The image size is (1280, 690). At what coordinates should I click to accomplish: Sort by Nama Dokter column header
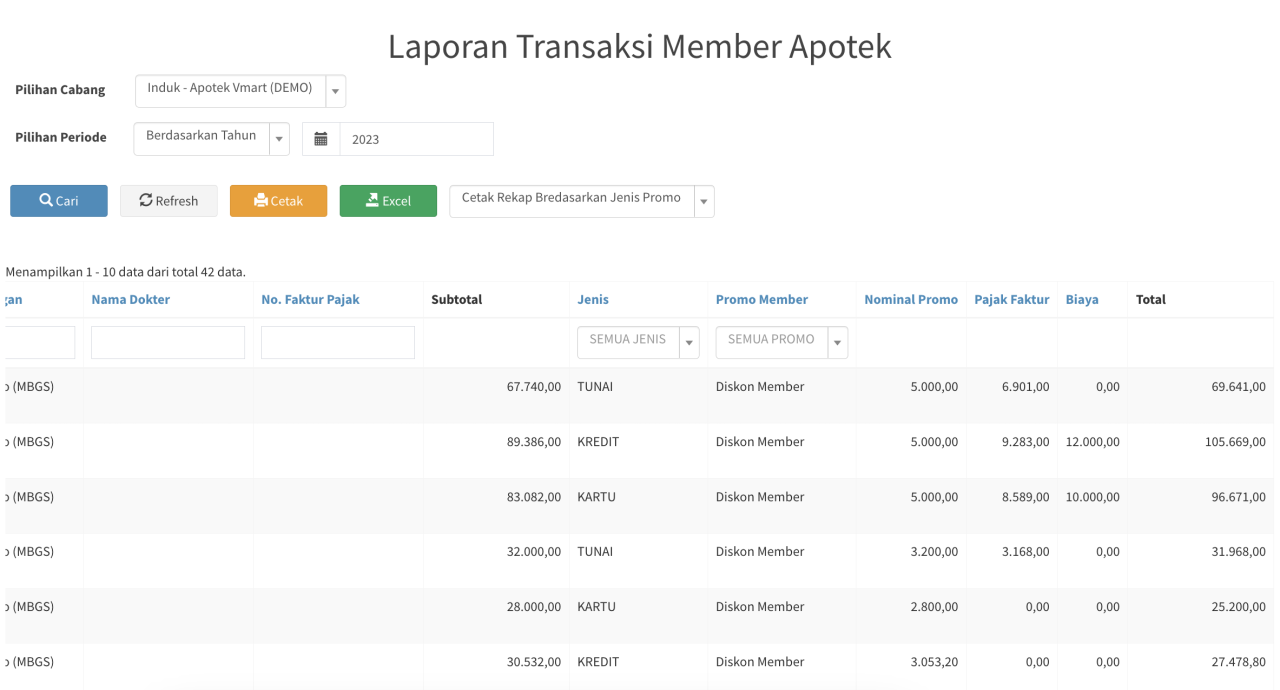click(x=131, y=300)
